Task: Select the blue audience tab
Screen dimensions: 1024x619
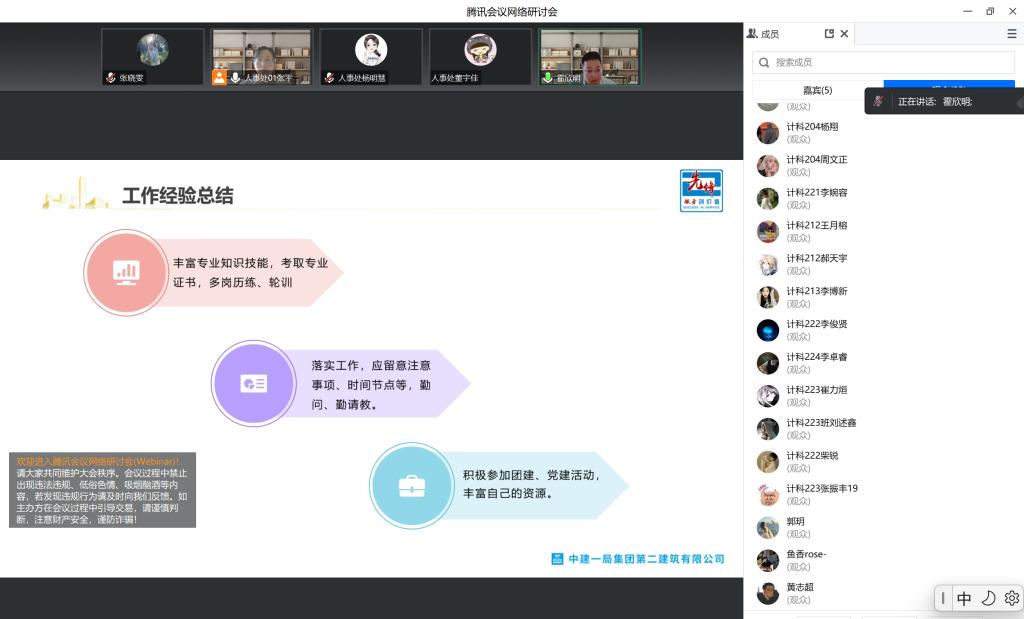Action: (948, 86)
